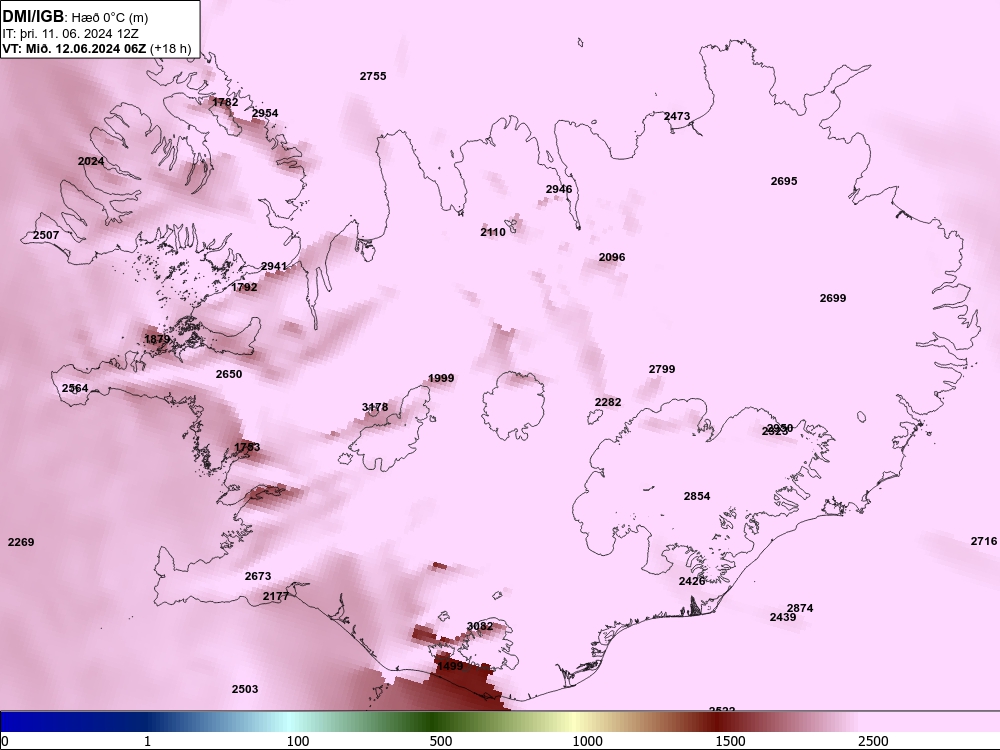Click the map value 2695

784,181
